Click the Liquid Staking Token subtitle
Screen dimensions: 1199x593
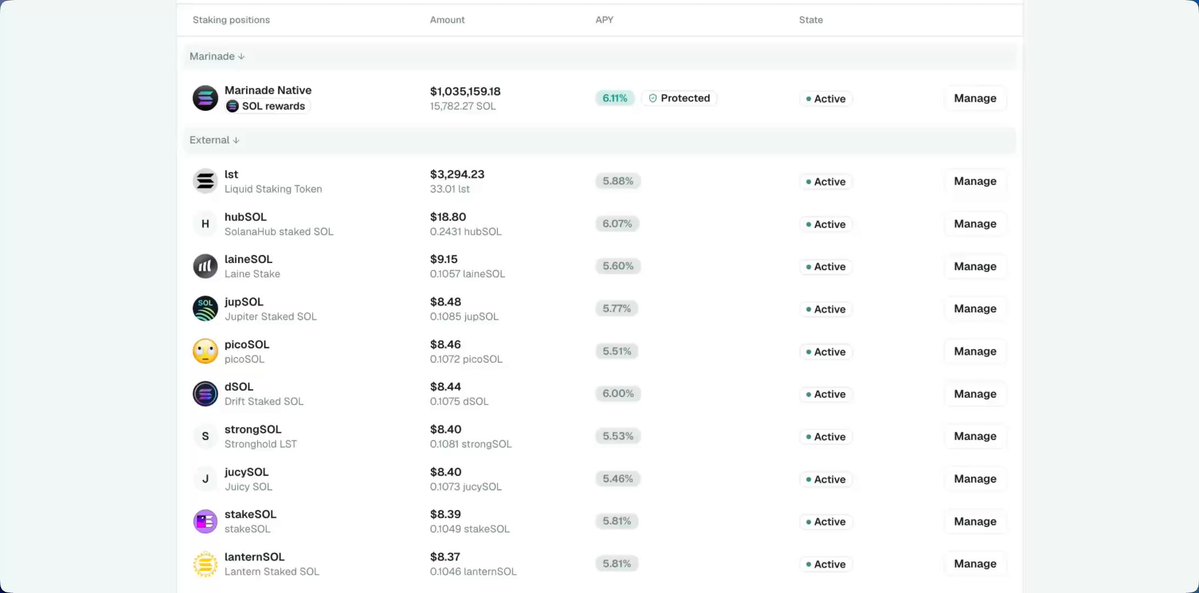(x=273, y=189)
